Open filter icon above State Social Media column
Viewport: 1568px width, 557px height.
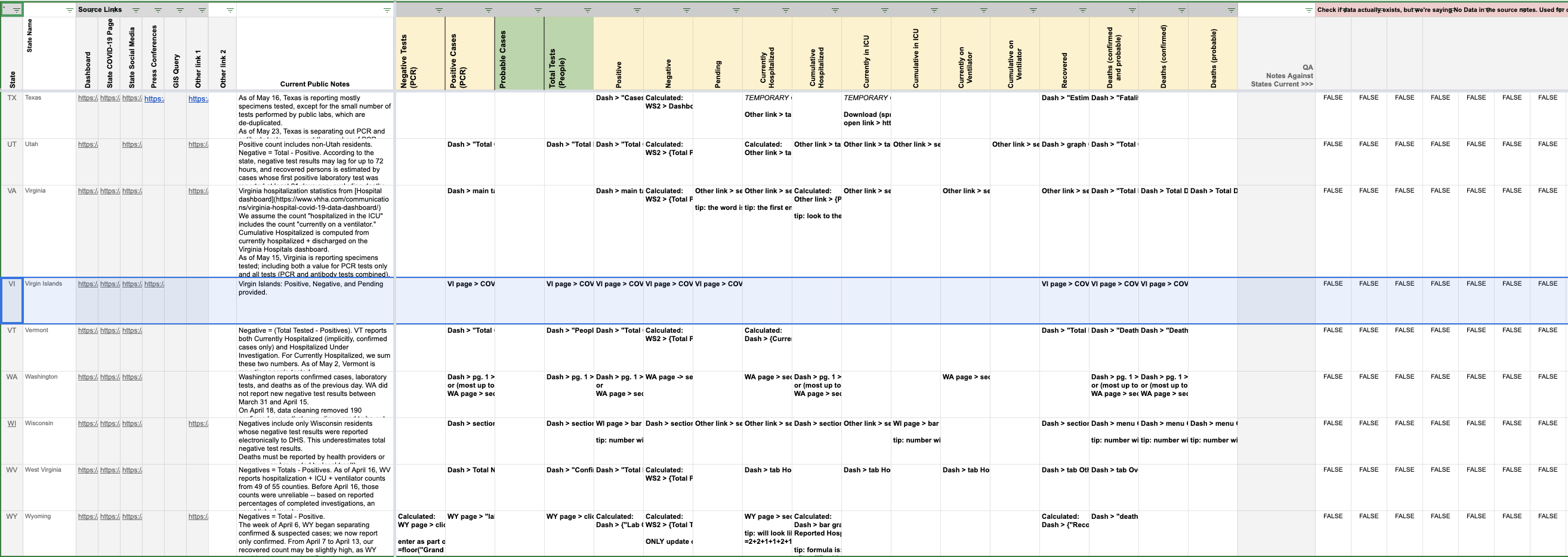[136, 10]
